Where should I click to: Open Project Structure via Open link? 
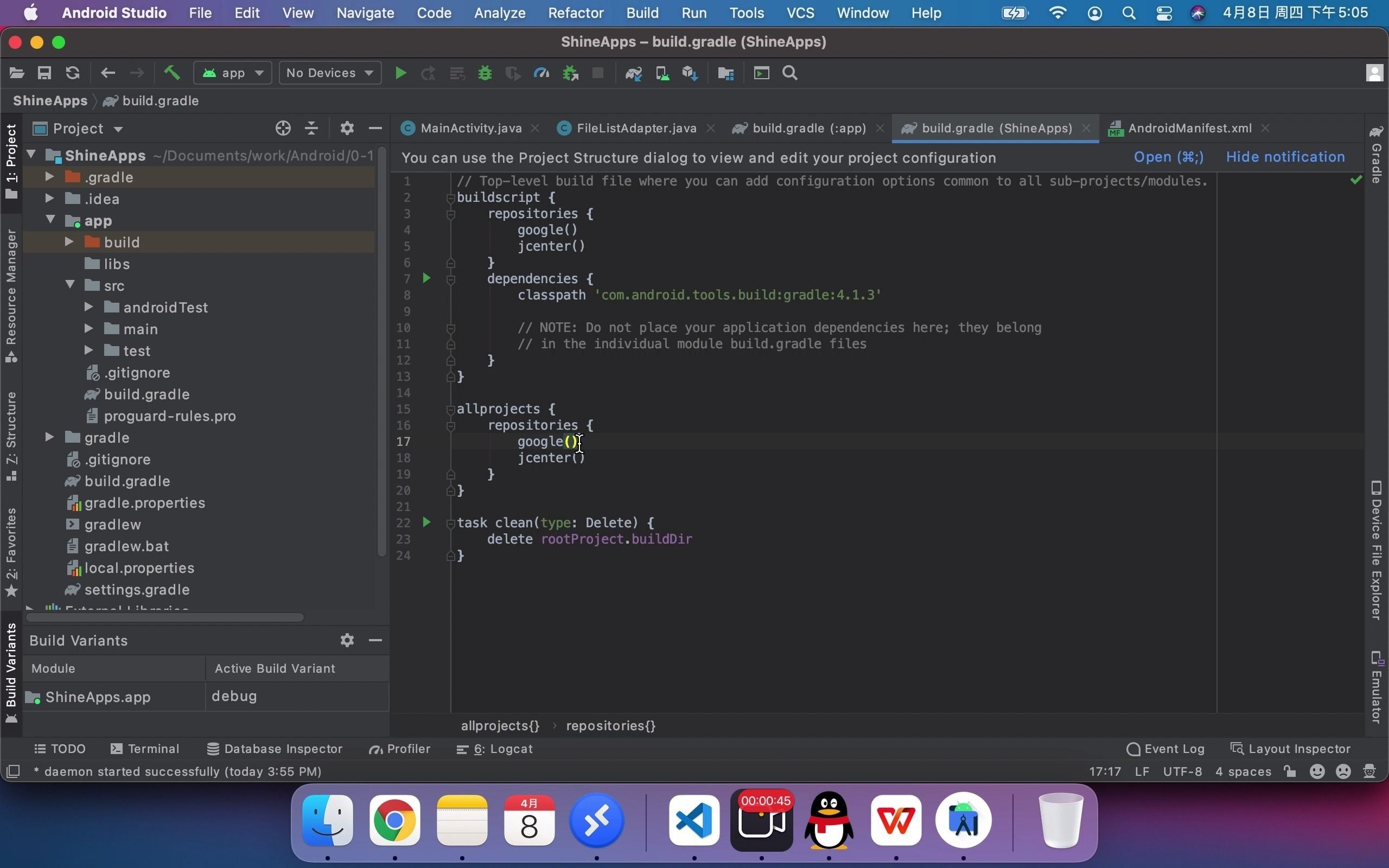click(x=1169, y=157)
